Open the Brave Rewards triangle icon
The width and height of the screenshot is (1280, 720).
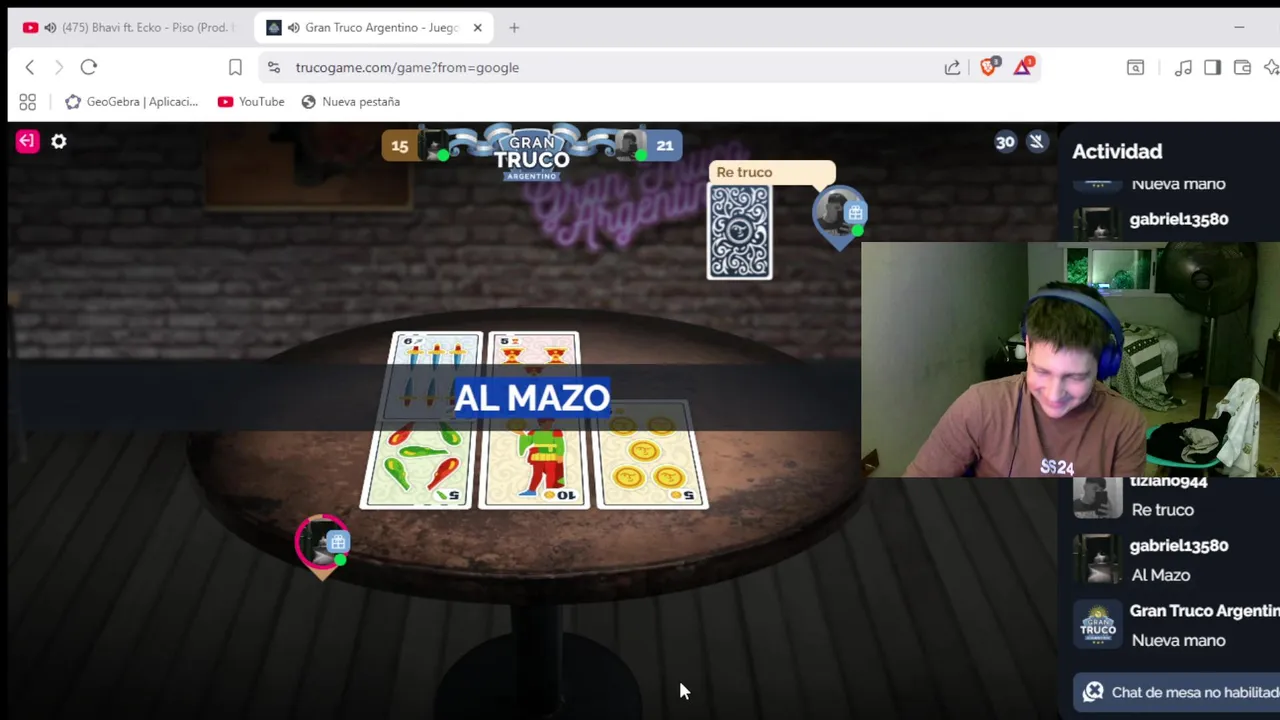point(1023,67)
